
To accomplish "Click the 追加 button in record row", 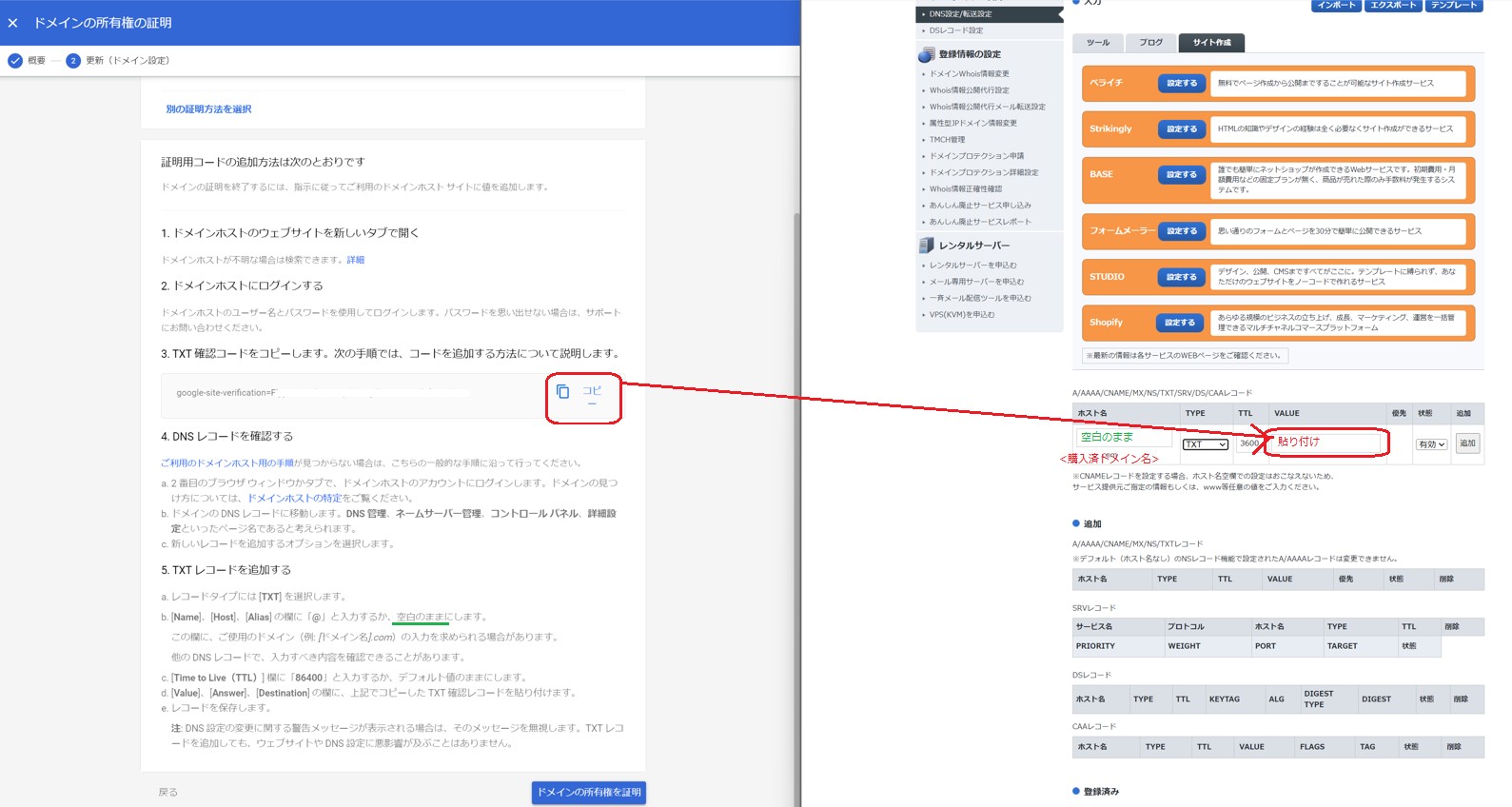I will [x=1467, y=443].
